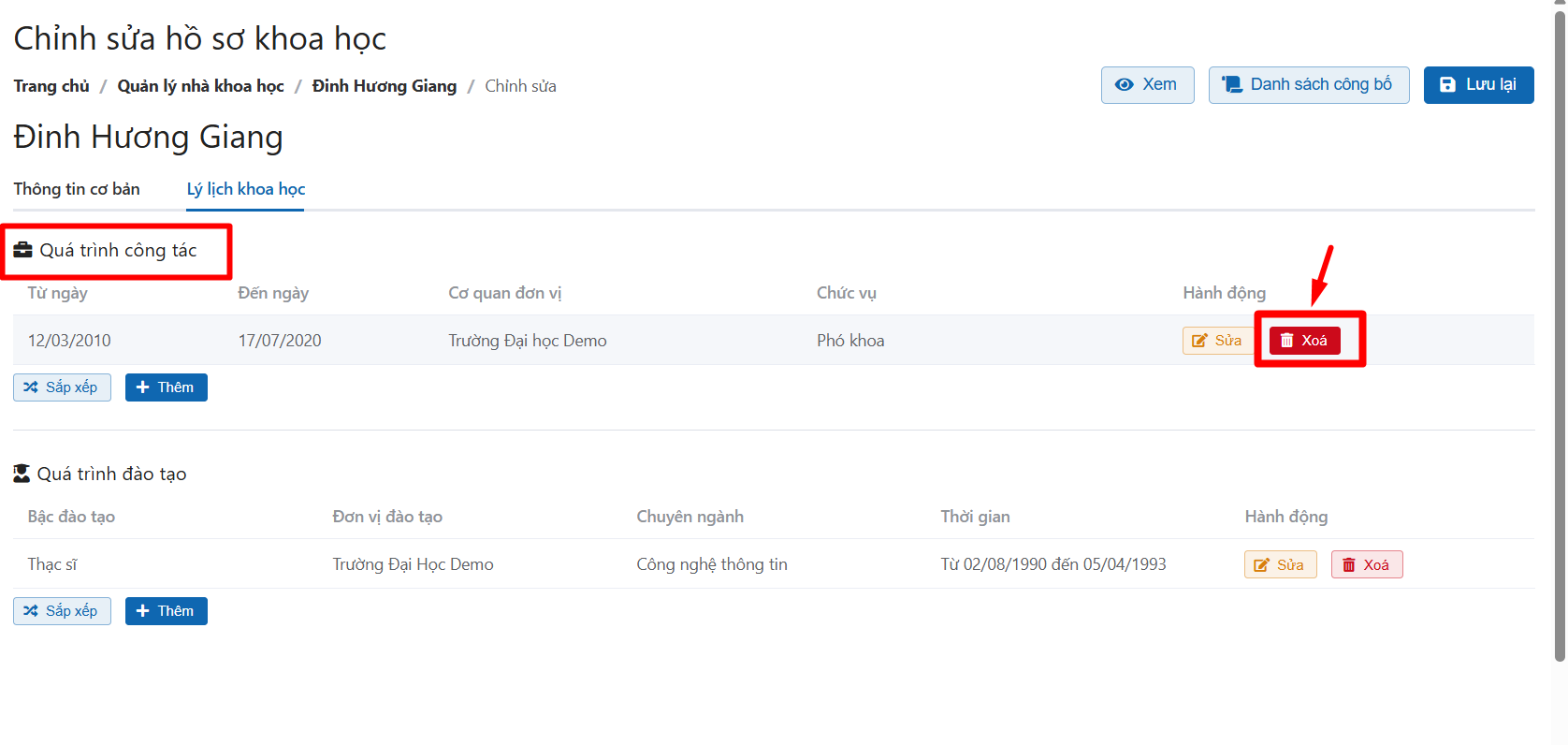
Task: Open Quản lý nhà khoa học breadcrumb
Action: pos(200,86)
